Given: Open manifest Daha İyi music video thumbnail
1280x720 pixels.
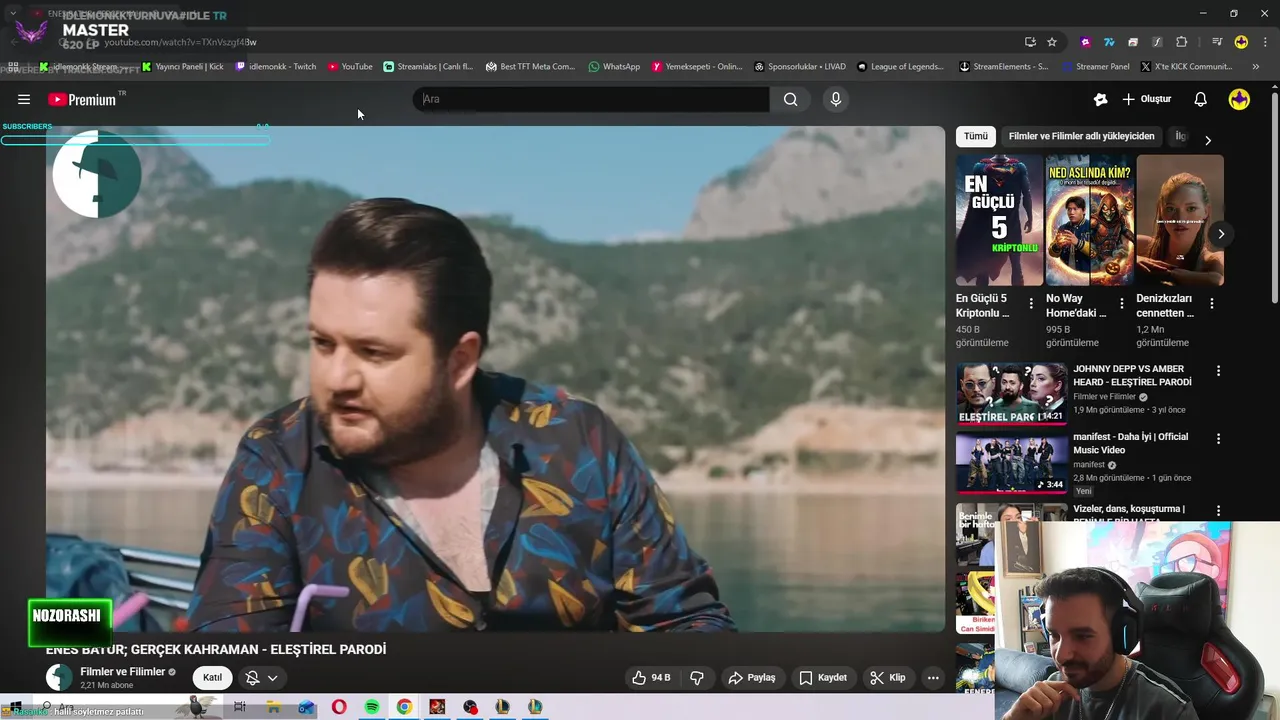Looking at the screenshot, I should (1011, 462).
